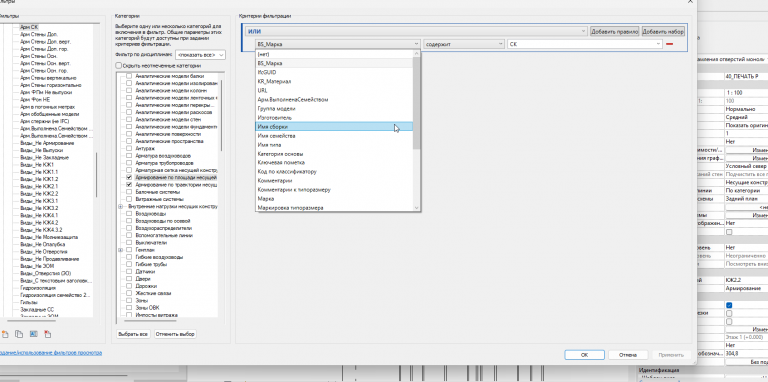Open the содержит operator dropdown
The width and height of the screenshot is (768, 382).
pos(464,44)
